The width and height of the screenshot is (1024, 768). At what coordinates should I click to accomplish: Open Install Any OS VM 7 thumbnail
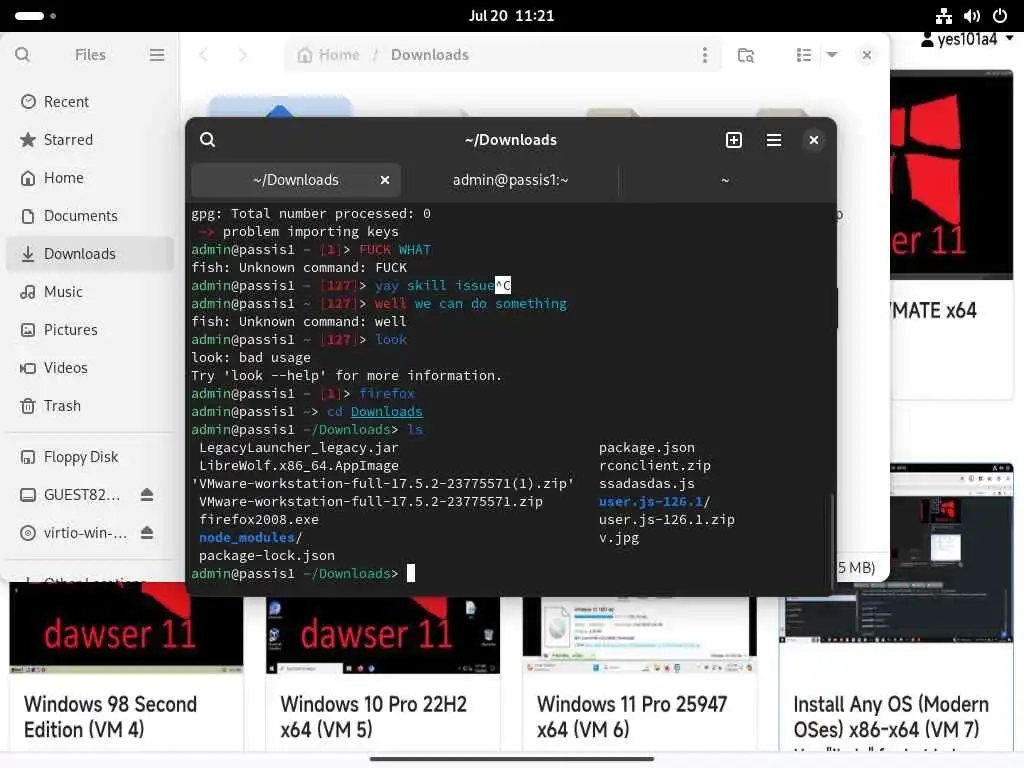(896, 555)
